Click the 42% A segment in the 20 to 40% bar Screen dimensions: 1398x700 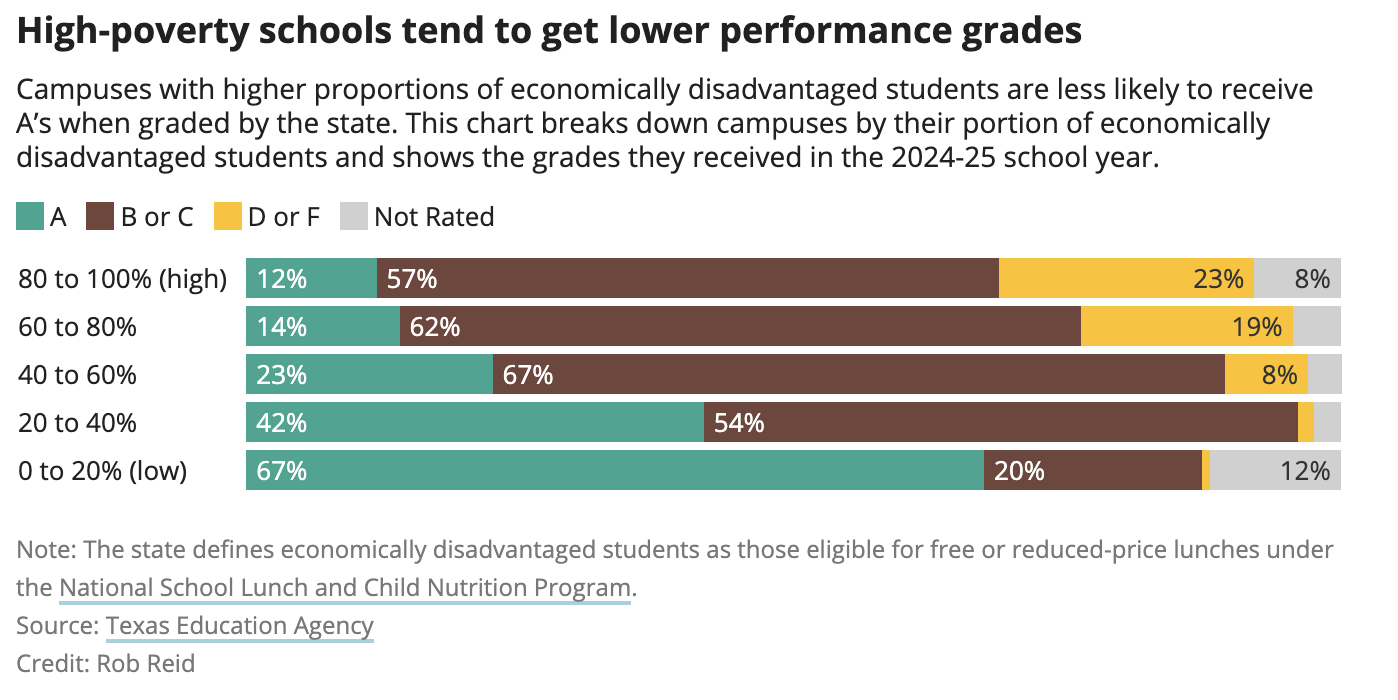click(x=475, y=422)
